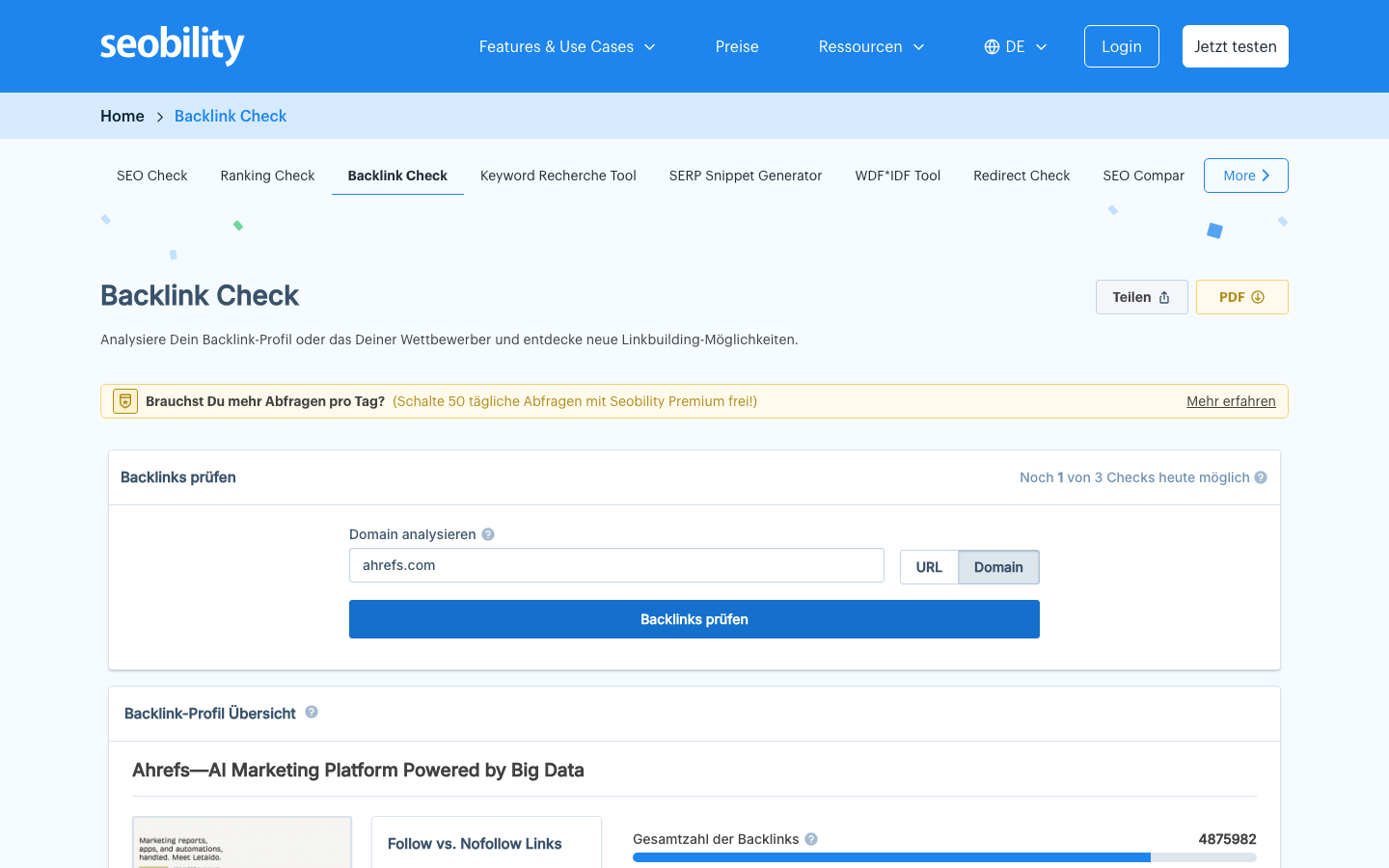This screenshot has height=868, width=1389.
Task: Select the Backlink Check tab
Action: [397, 176]
